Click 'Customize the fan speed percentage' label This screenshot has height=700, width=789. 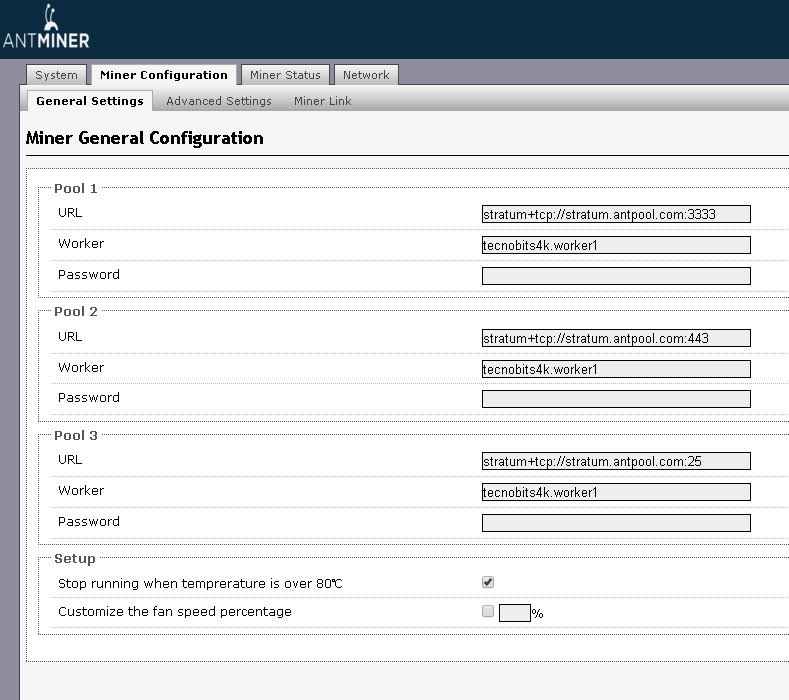pyautogui.click(x=175, y=611)
